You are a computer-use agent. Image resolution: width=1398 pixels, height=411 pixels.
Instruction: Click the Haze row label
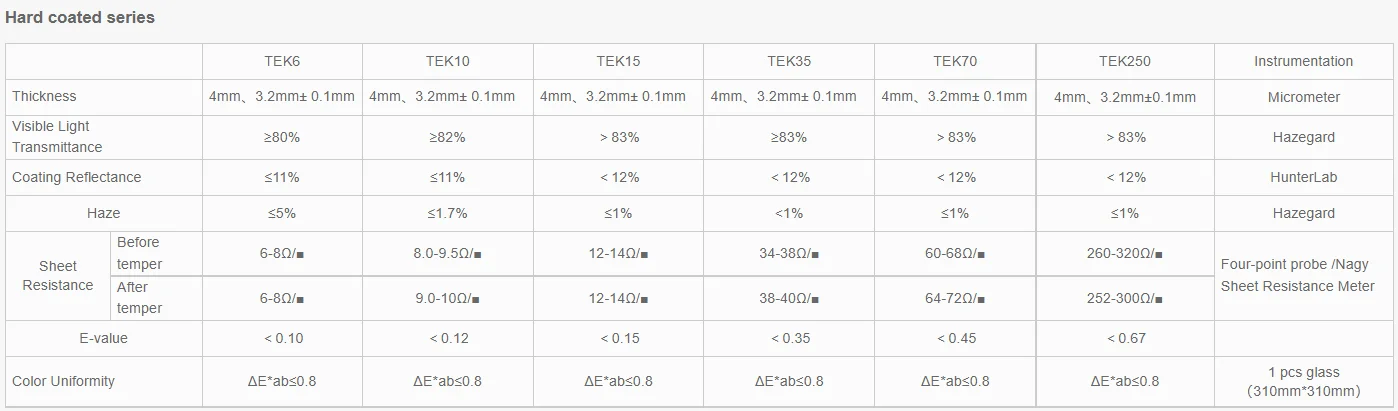coord(103,213)
